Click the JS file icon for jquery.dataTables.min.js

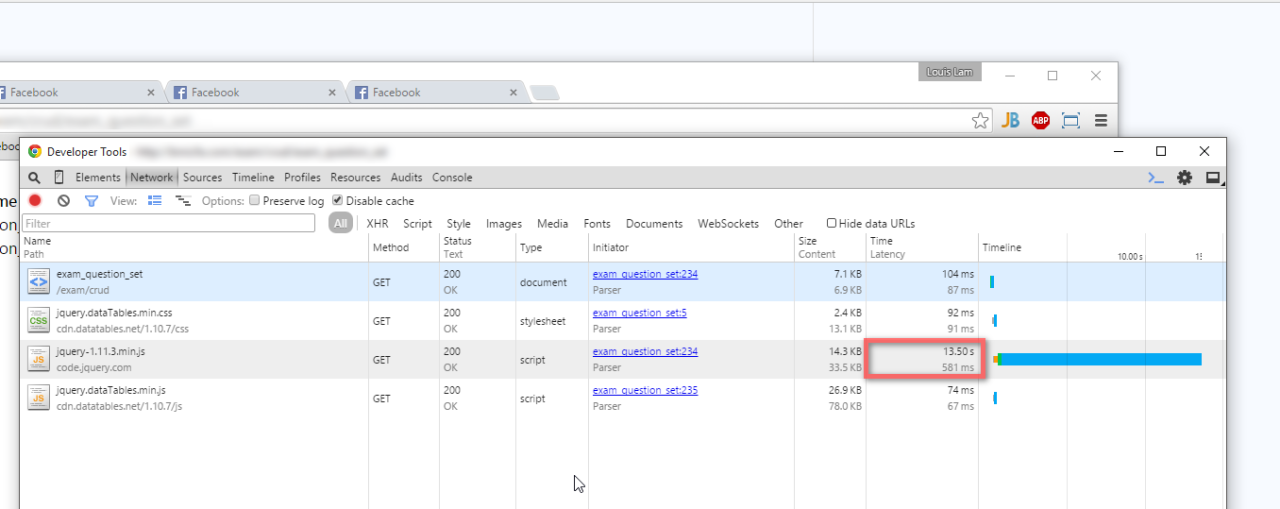tap(38, 398)
